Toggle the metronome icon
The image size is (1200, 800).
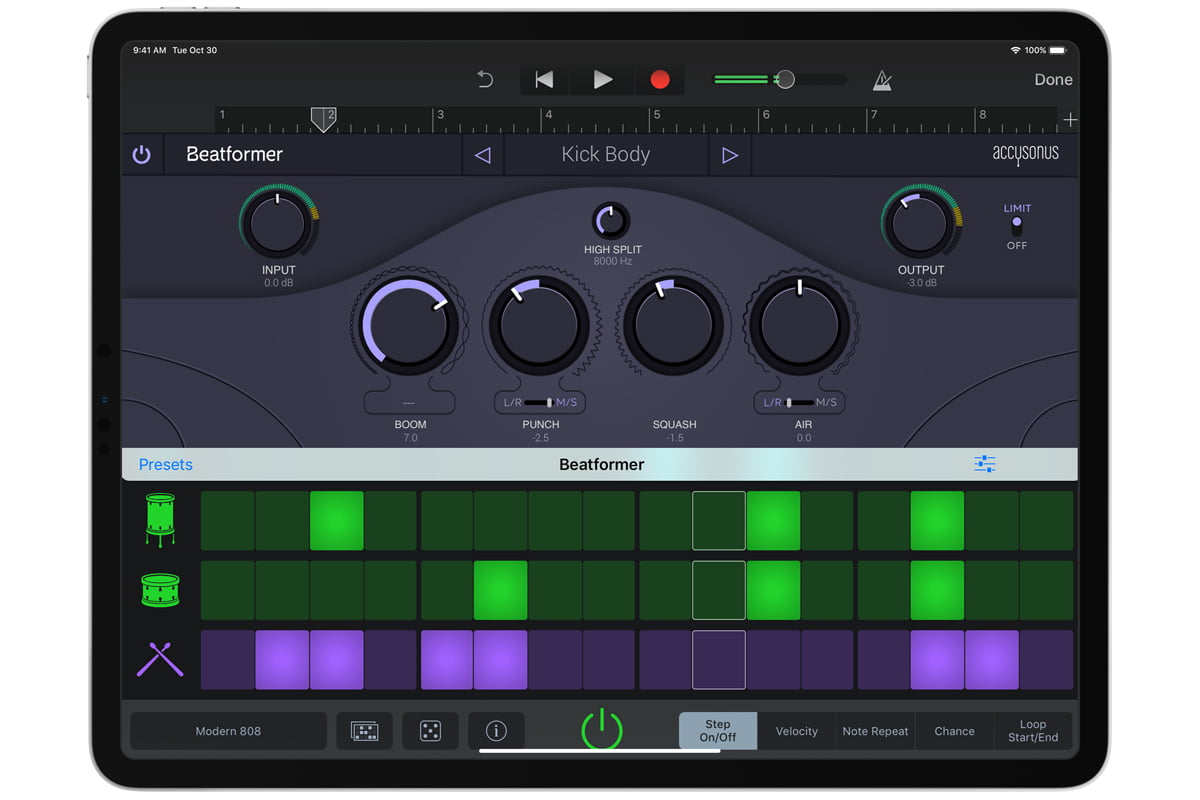pos(882,80)
